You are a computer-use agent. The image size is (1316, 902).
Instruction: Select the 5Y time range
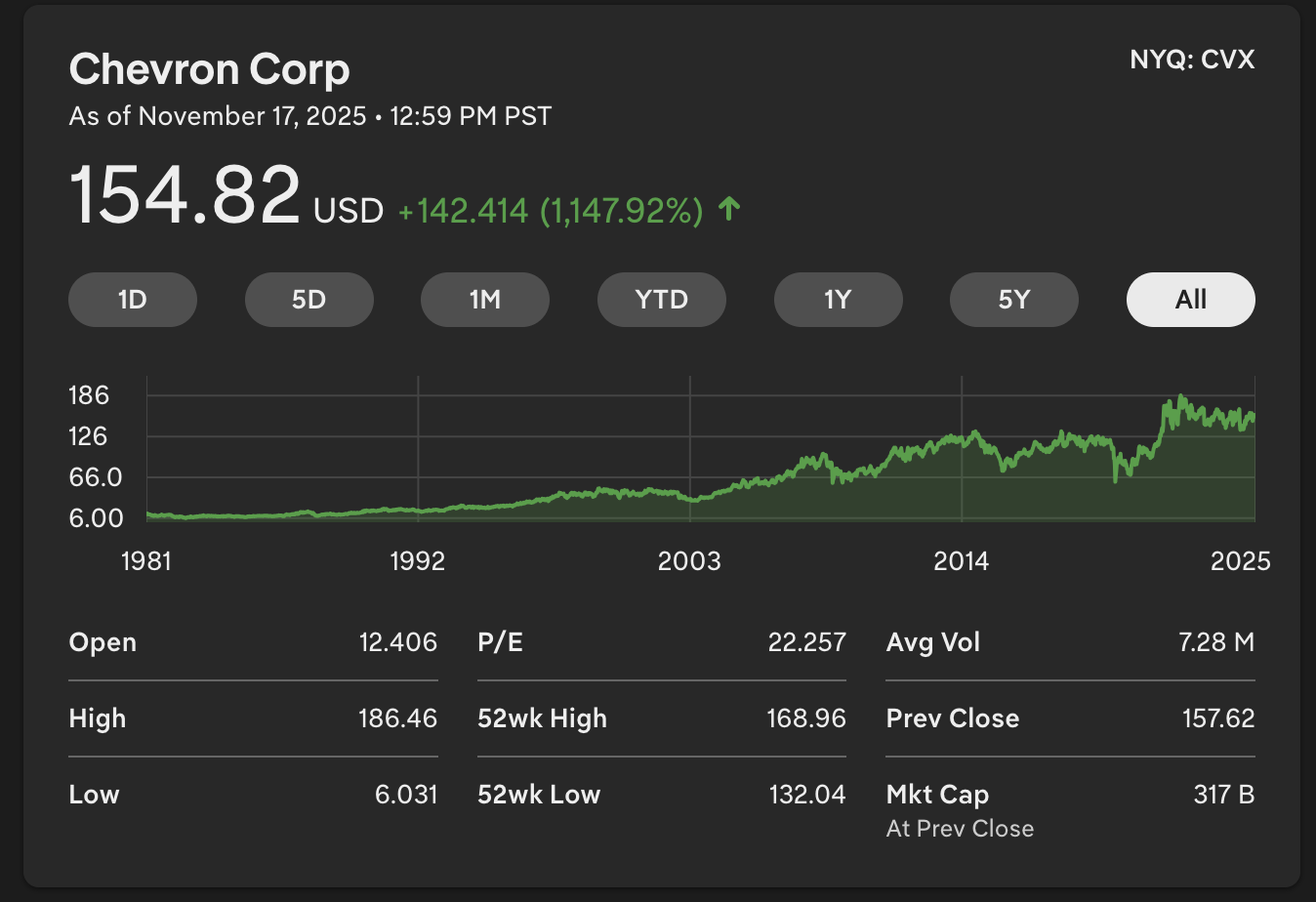click(x=1013, y=300)
